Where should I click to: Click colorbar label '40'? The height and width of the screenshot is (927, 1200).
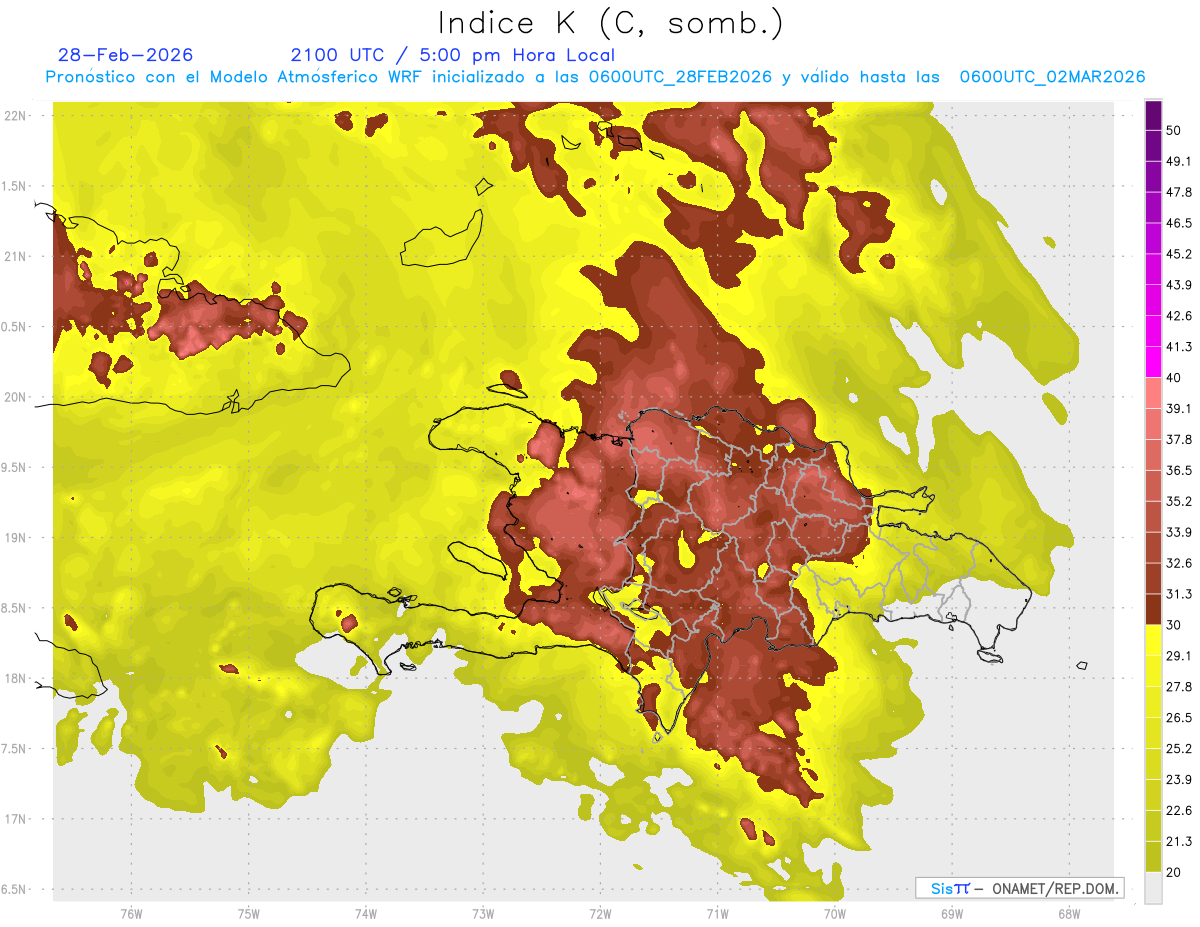pyautogui.click(x=1176, y=378)
